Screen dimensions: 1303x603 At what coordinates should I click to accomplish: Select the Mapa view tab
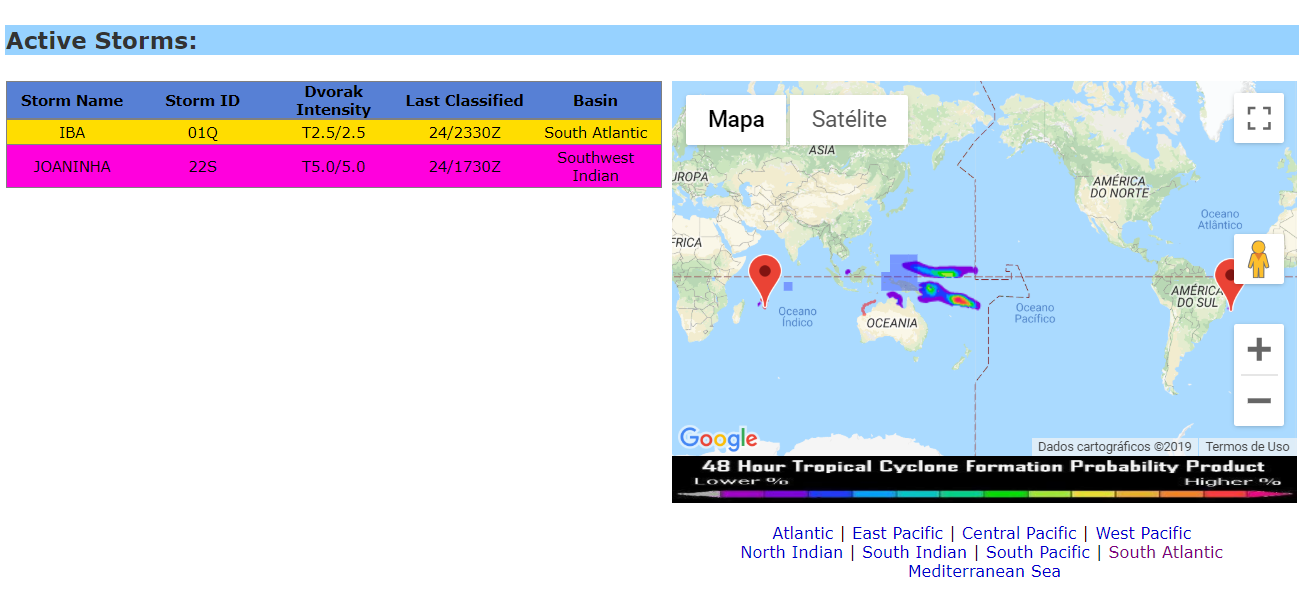[x=736, y=120]
